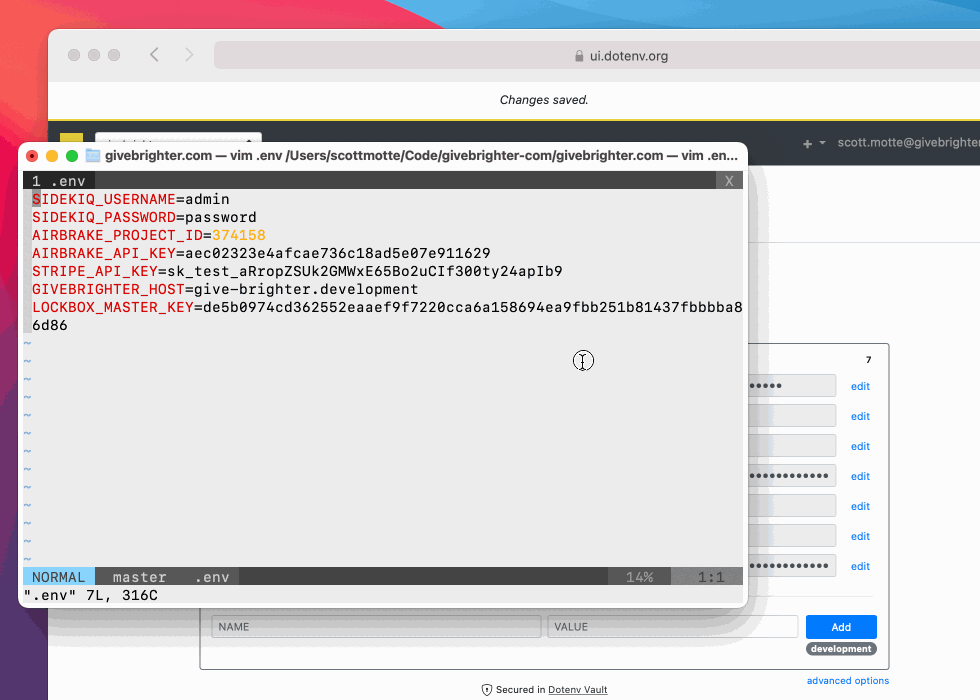Click the AIRBRAKE_API_KEY line in vim
The image size is (980, 700).
coord(261,253)
